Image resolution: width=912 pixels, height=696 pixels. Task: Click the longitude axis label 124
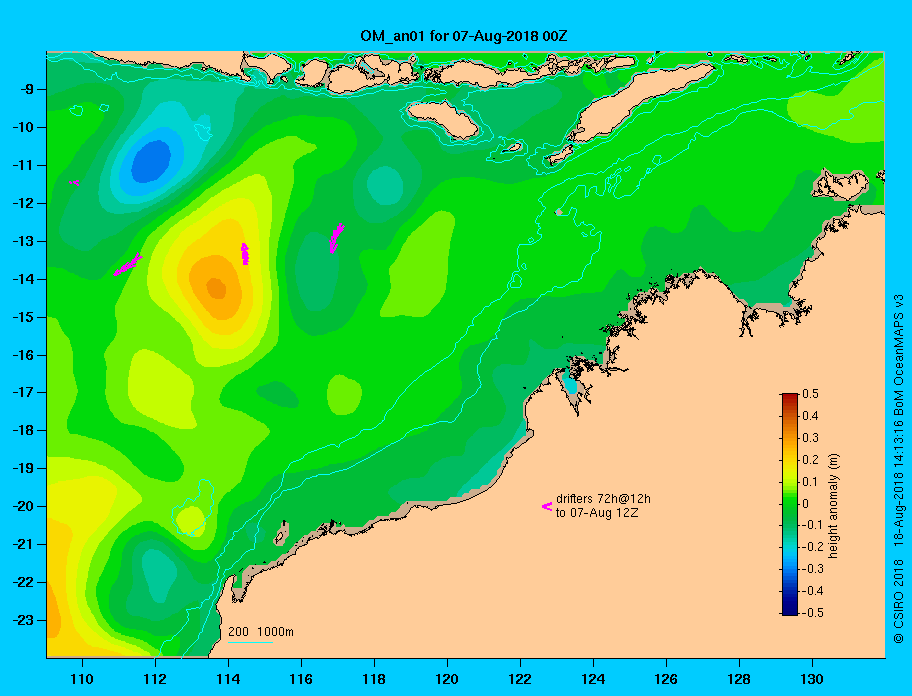pos(593,679)
